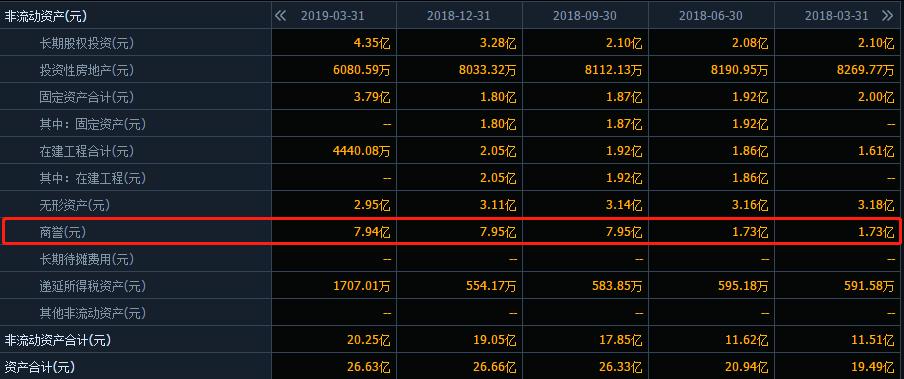The height and width of the screenshot is (379, 904).
Task: Select the 2018-06-30 column header
Action: coord(710,16)
